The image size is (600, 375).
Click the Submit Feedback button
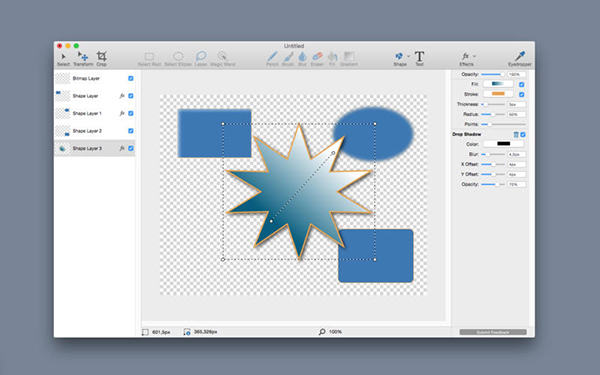coord(493,332)
